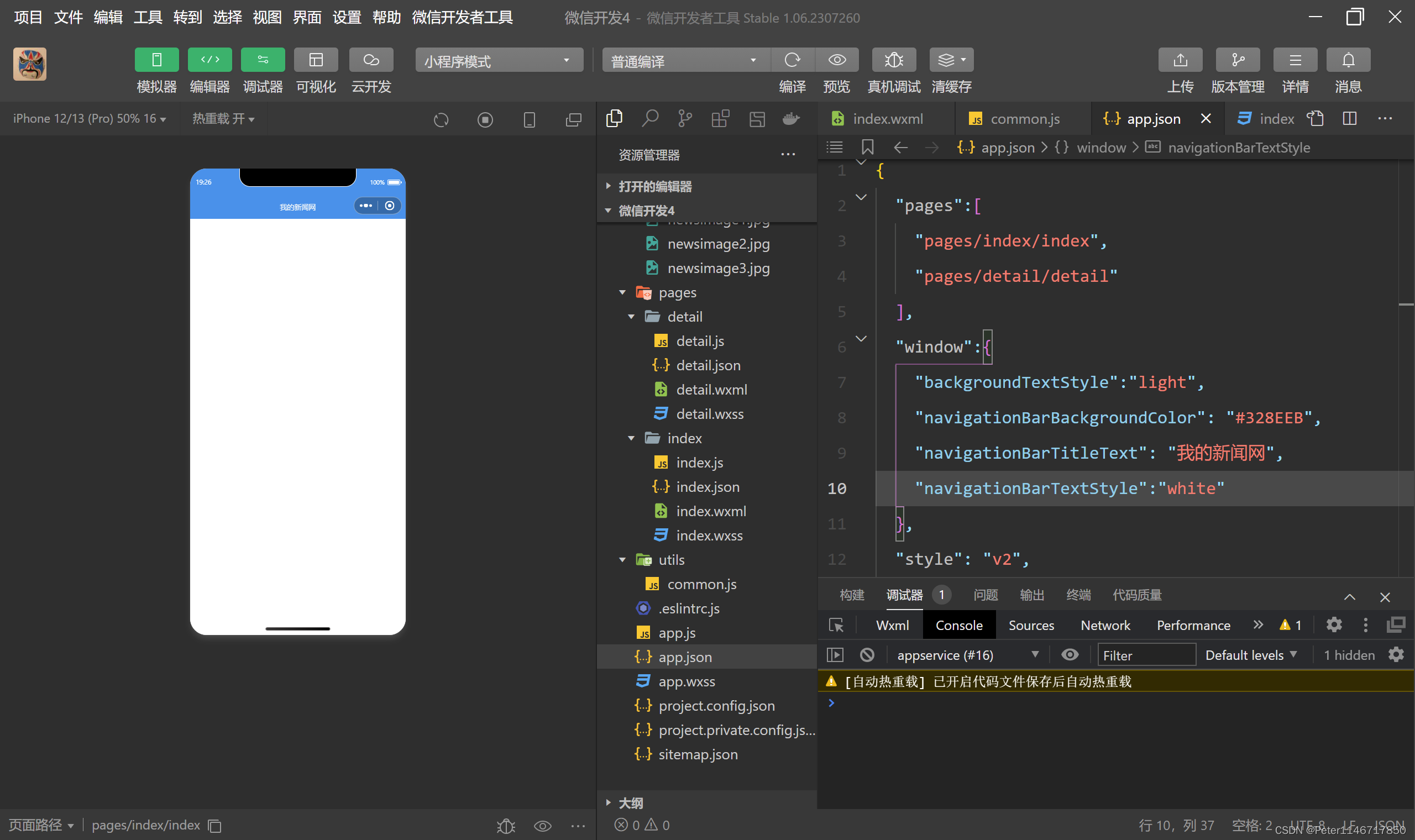Click the split editor icon
The image size is (1415, 840).
tap(1349, 119)
